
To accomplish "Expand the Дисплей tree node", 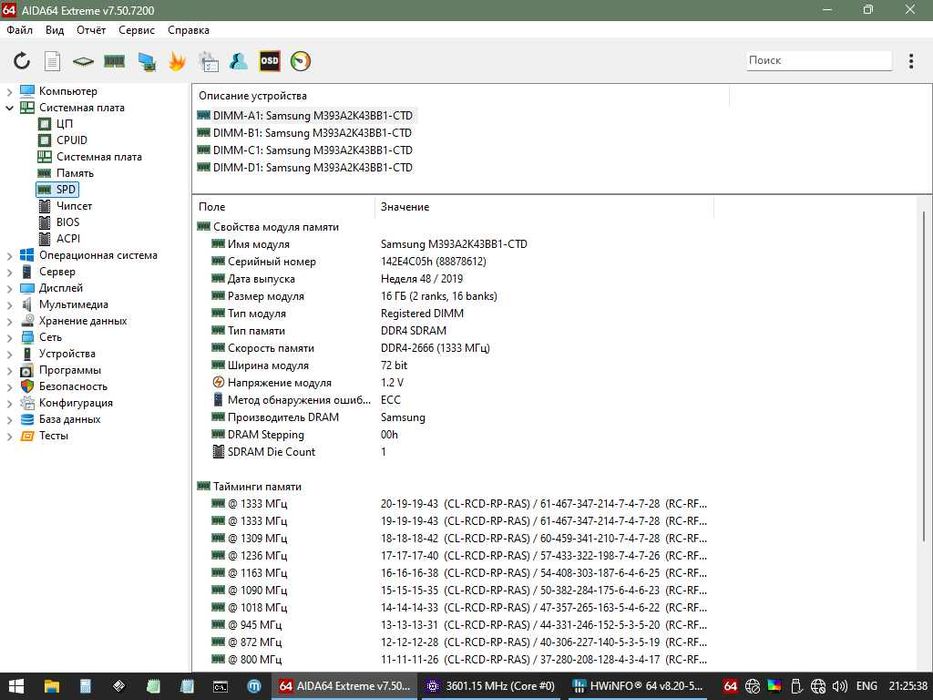I will [9, 289].
